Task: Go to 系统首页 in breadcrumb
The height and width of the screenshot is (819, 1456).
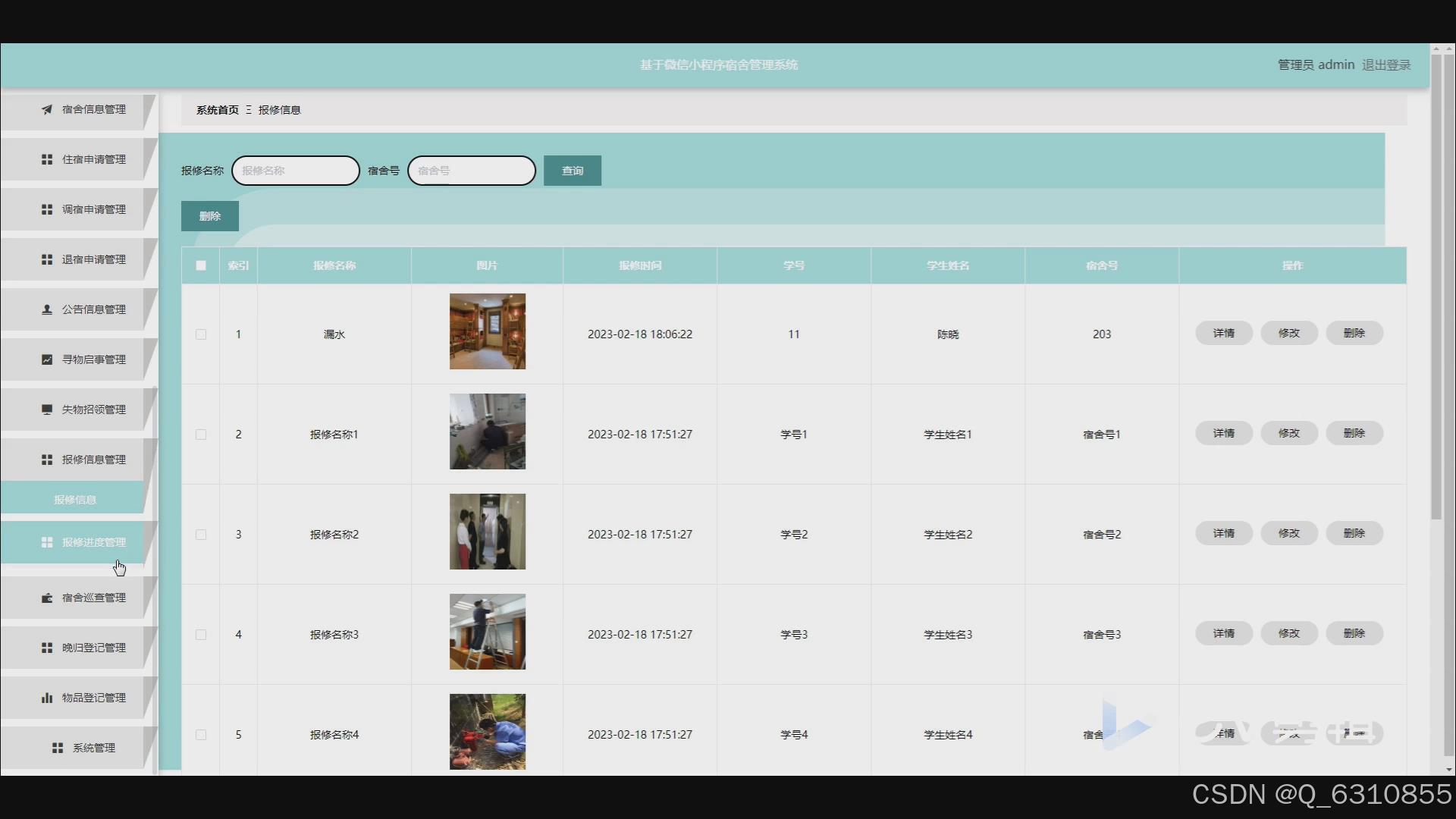Action: point(217,110)
